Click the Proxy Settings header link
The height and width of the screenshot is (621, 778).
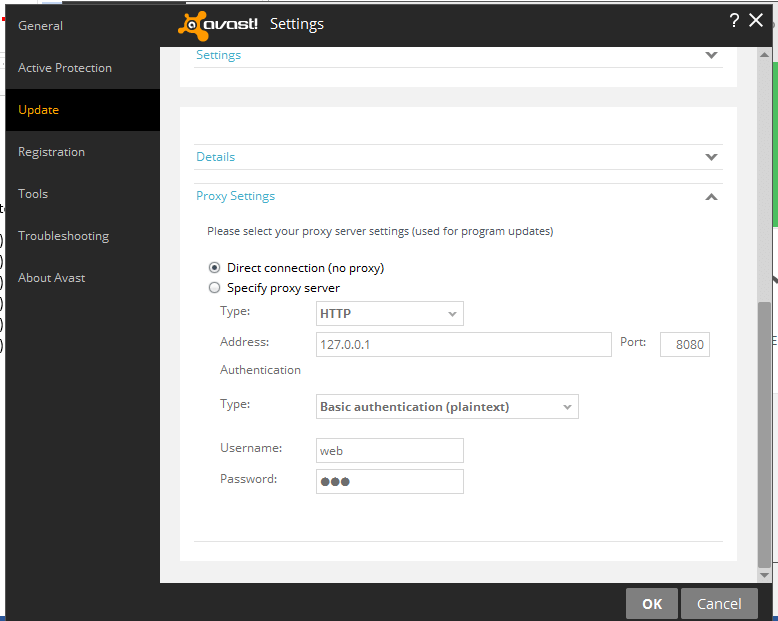pos(235,196)
